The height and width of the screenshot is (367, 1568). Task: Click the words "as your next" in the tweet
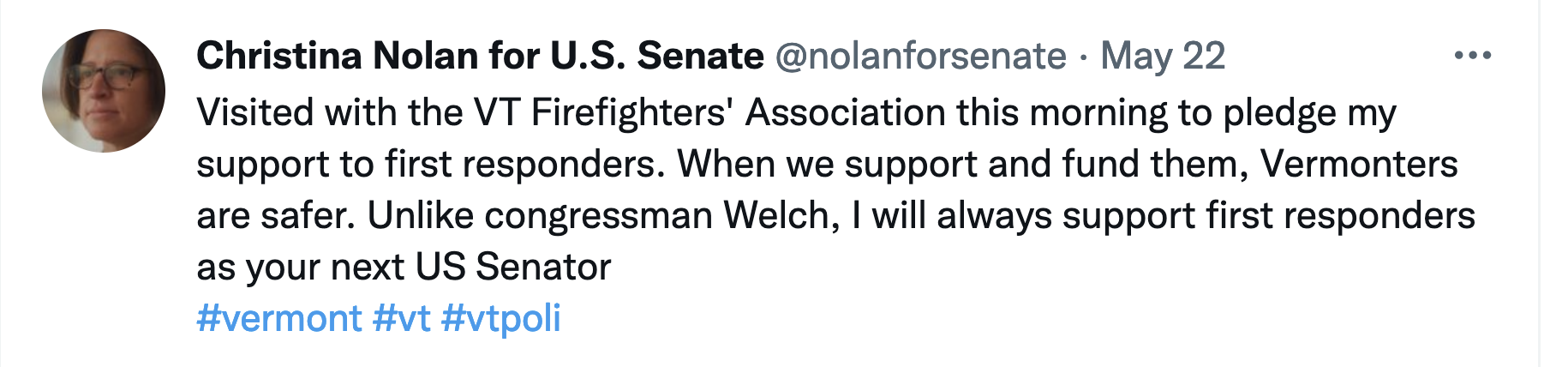[301, 267]
